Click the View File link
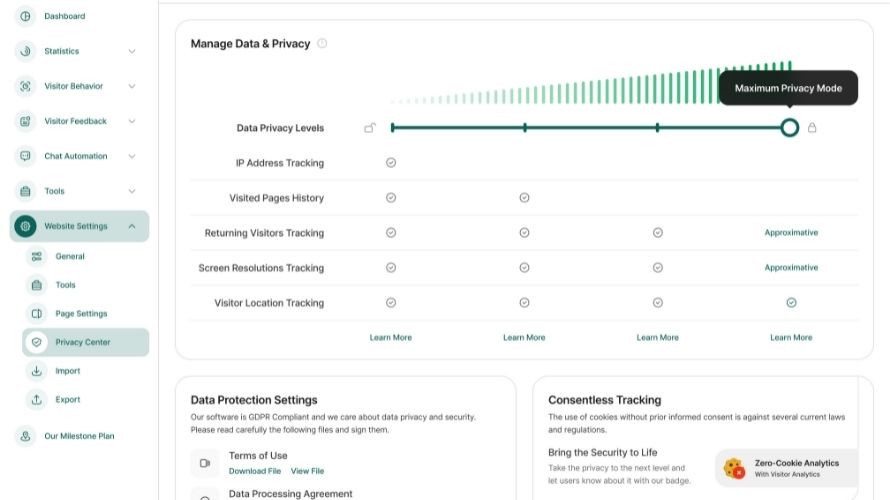 click(307, 471)
